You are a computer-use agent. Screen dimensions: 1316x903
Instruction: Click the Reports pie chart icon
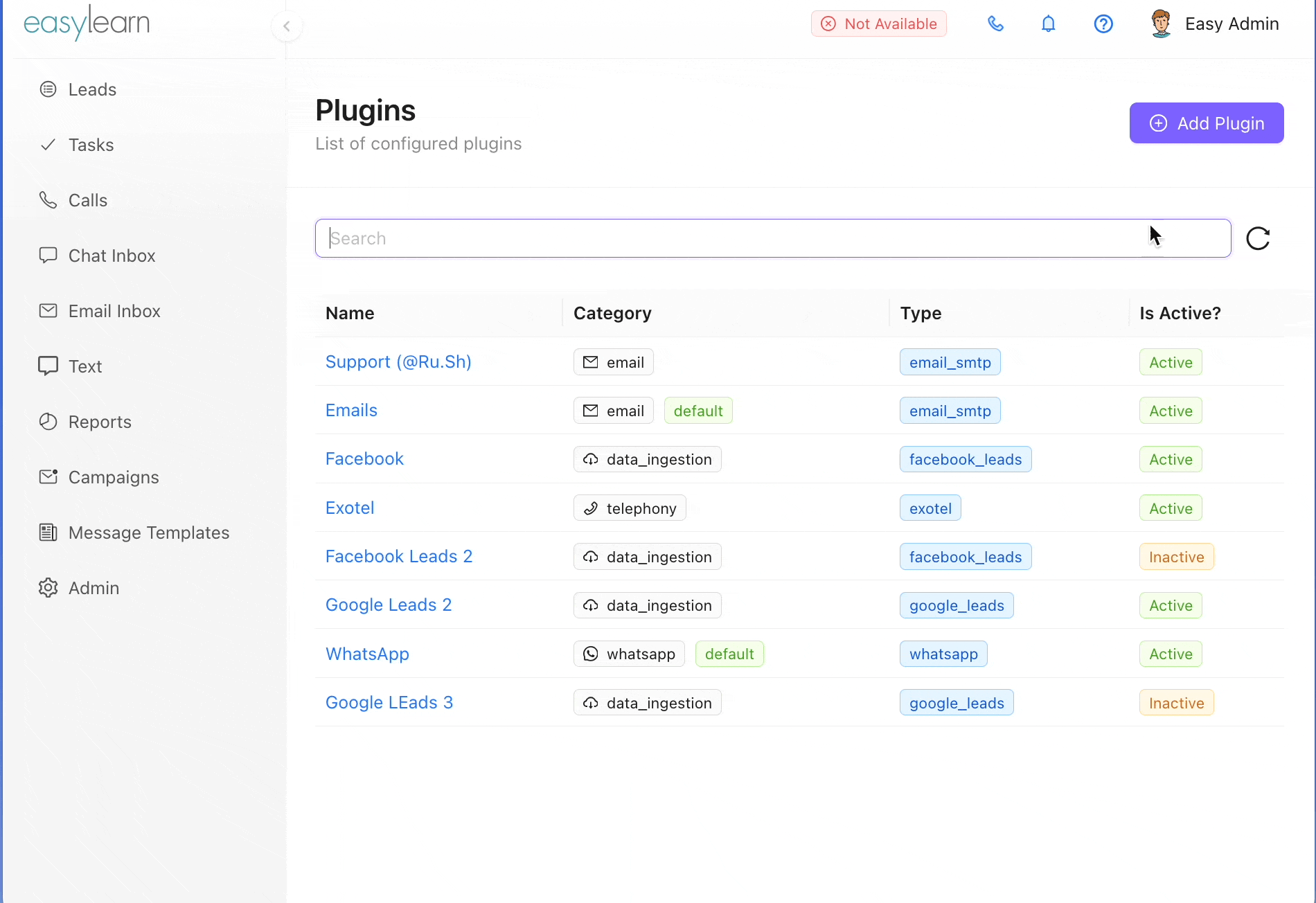[48, 422]
